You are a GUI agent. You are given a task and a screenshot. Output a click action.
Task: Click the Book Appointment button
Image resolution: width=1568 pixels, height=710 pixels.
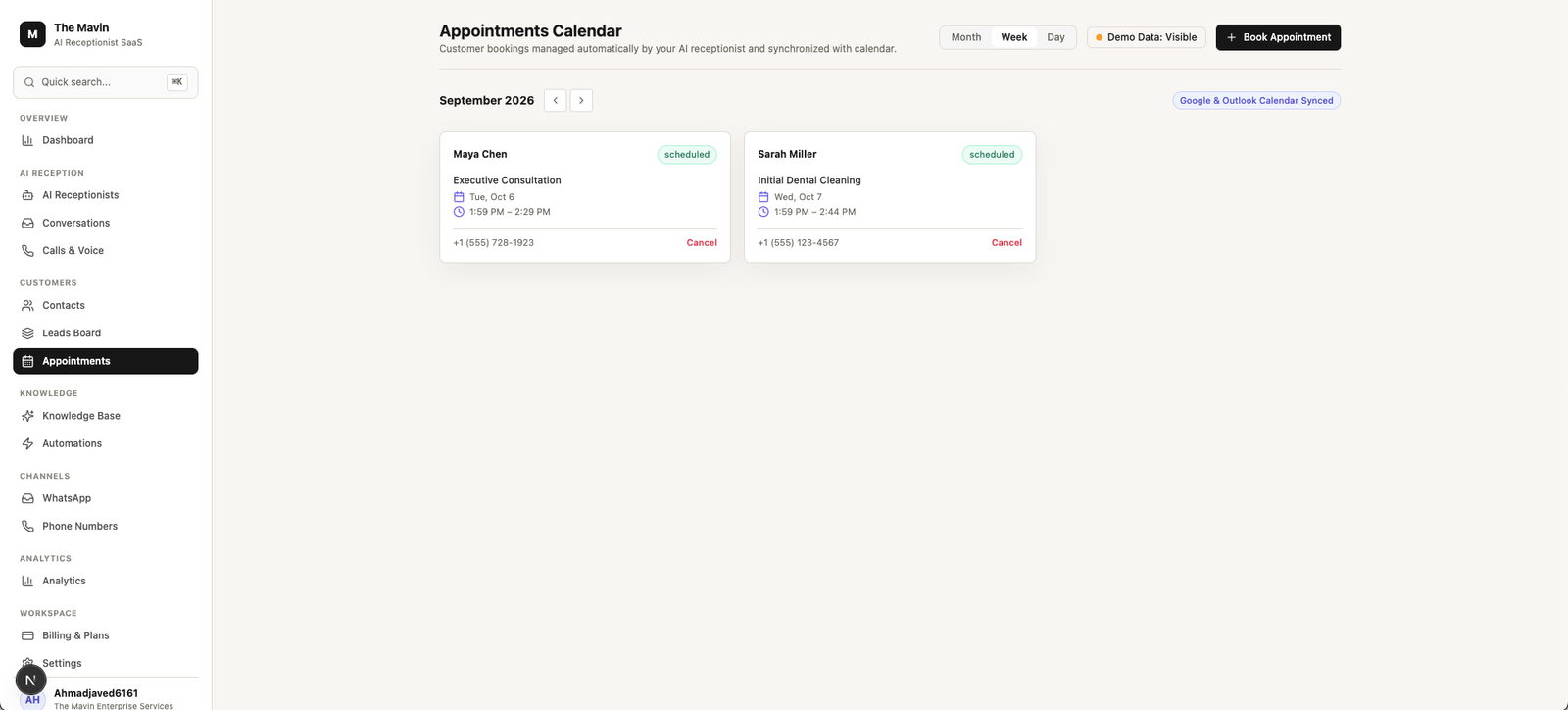[1278, 37]
